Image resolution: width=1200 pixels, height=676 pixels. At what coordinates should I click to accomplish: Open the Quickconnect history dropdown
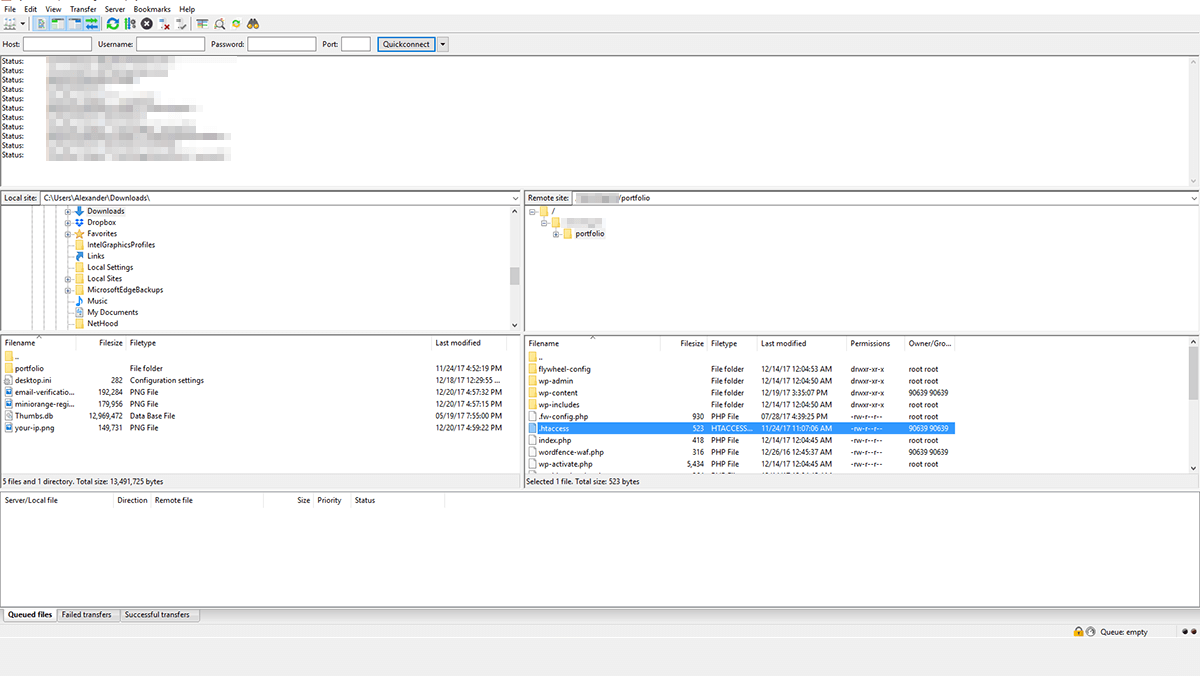(x=443, y=44)
